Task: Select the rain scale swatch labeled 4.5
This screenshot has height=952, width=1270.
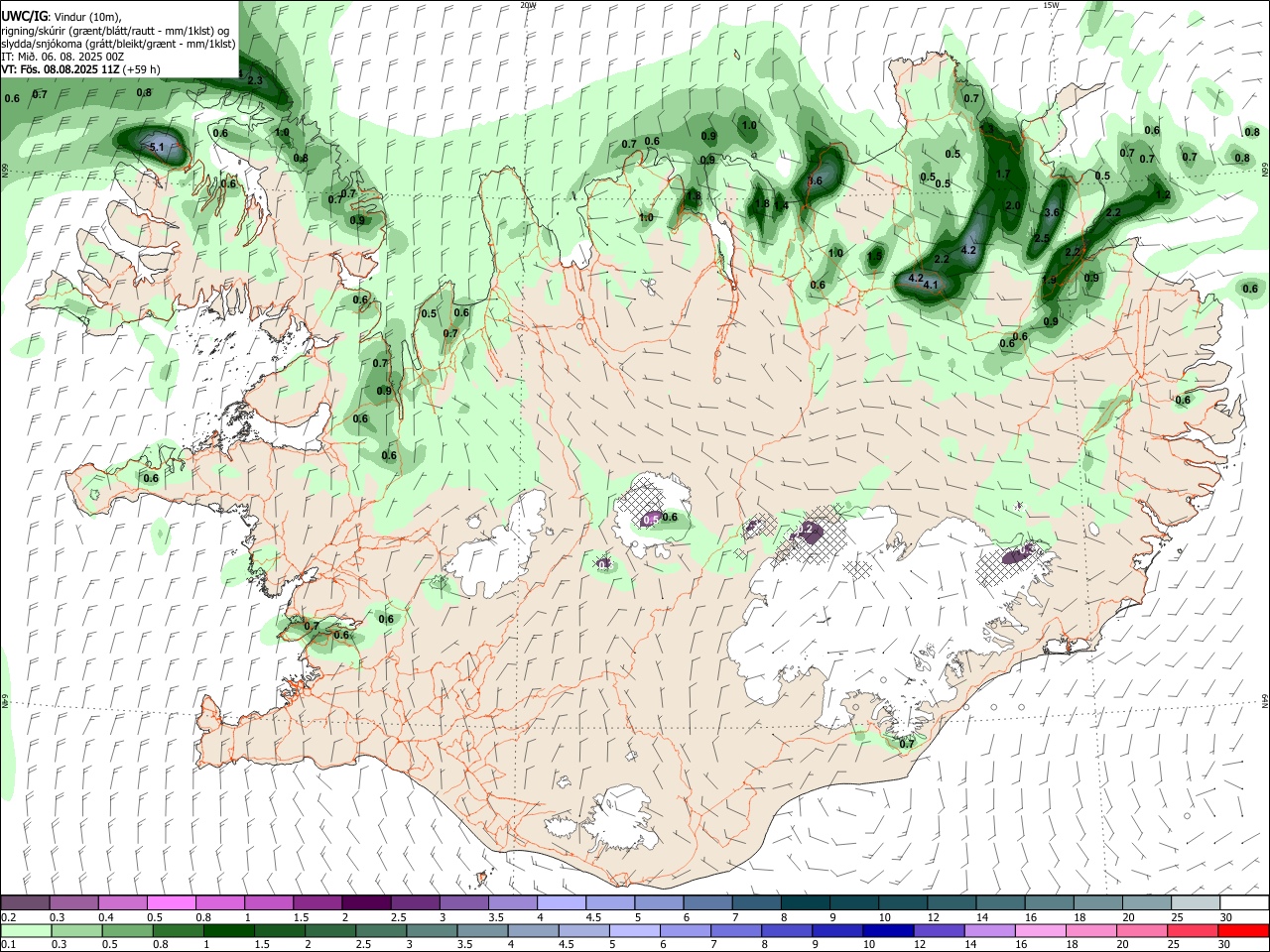Action: pos(582,930)
